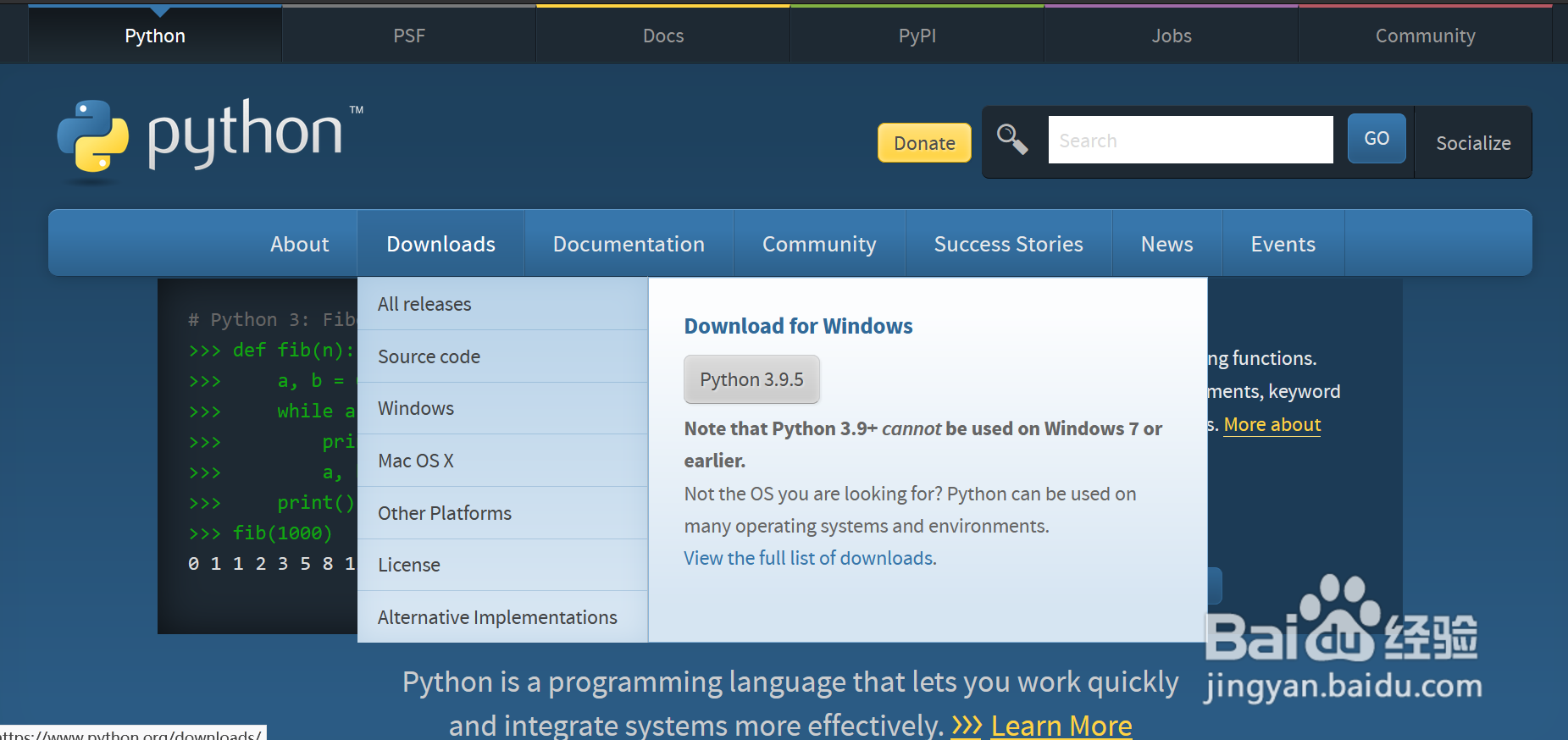Follow the Learn More link
1568x740 pixels.
point(1061,726)
